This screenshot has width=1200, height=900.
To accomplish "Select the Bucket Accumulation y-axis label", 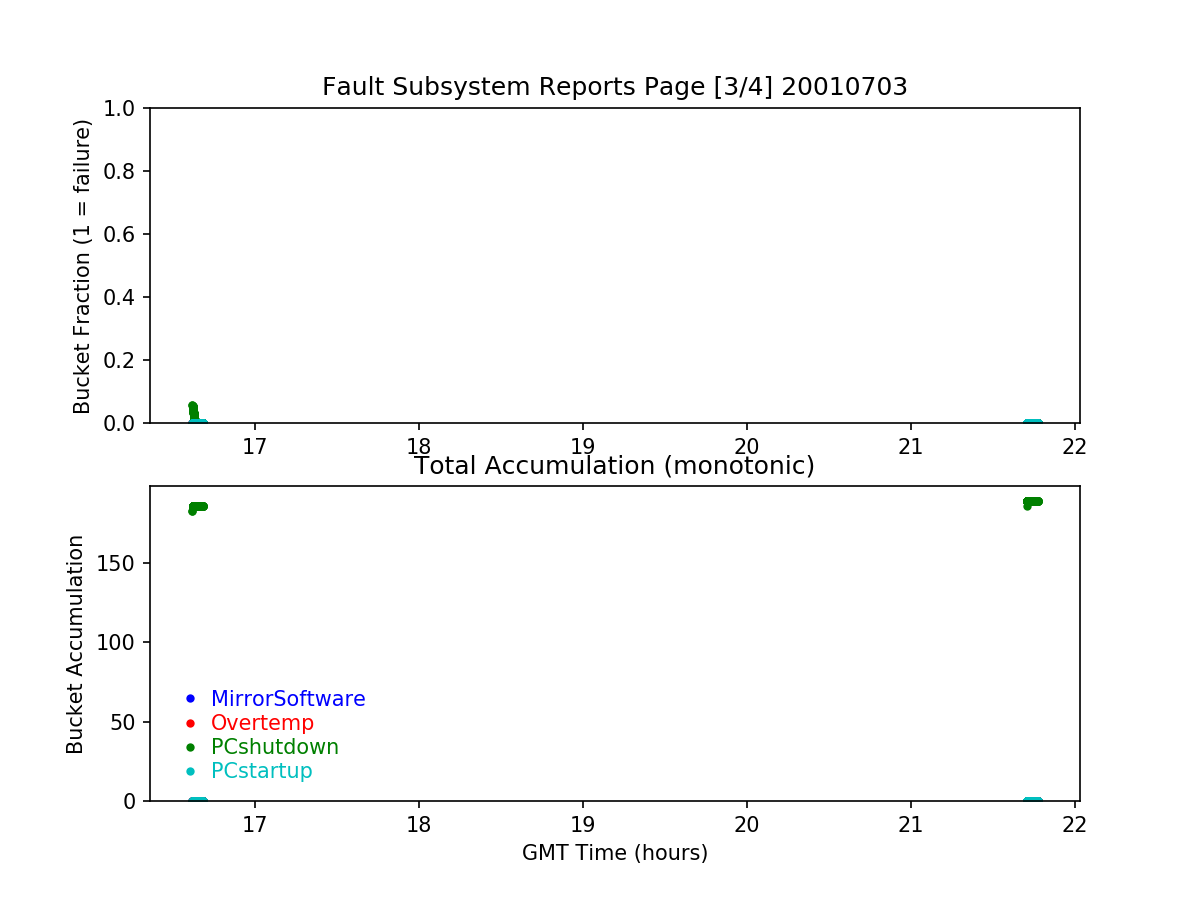I will click(x=75, y=644).
